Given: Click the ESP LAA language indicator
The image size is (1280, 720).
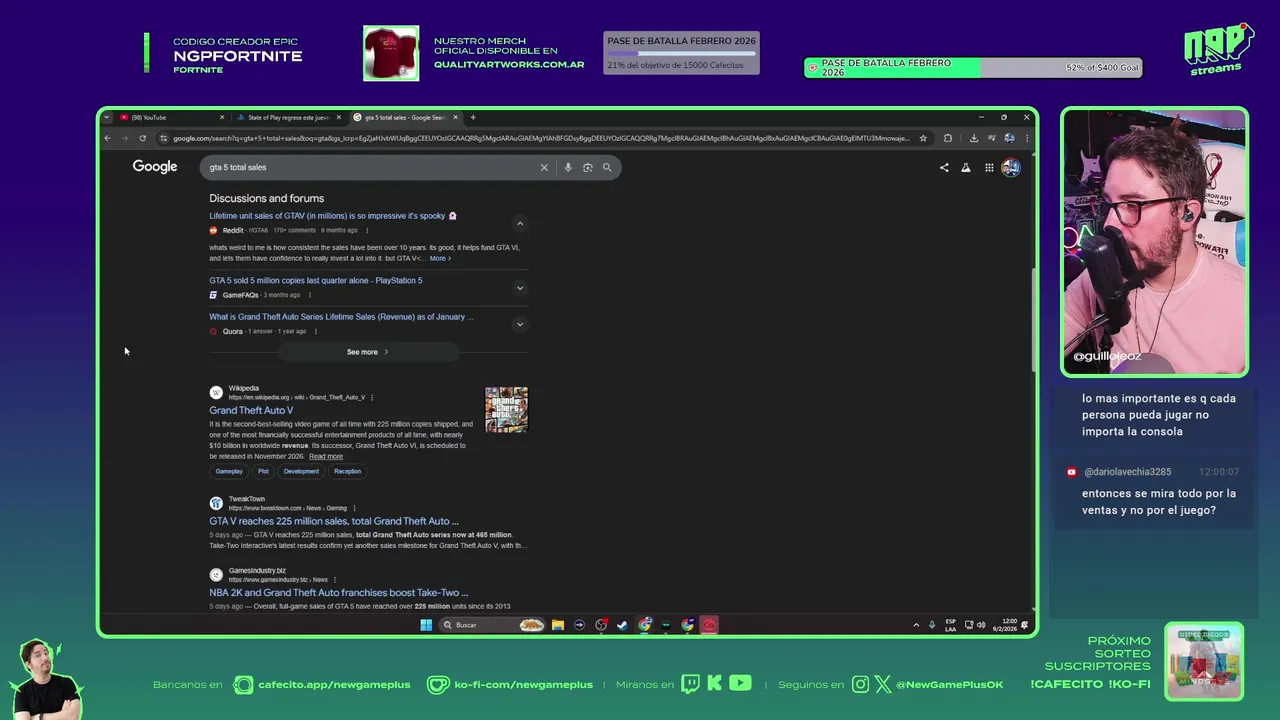Looking at the screenshot, I should (x=950, y=625).
